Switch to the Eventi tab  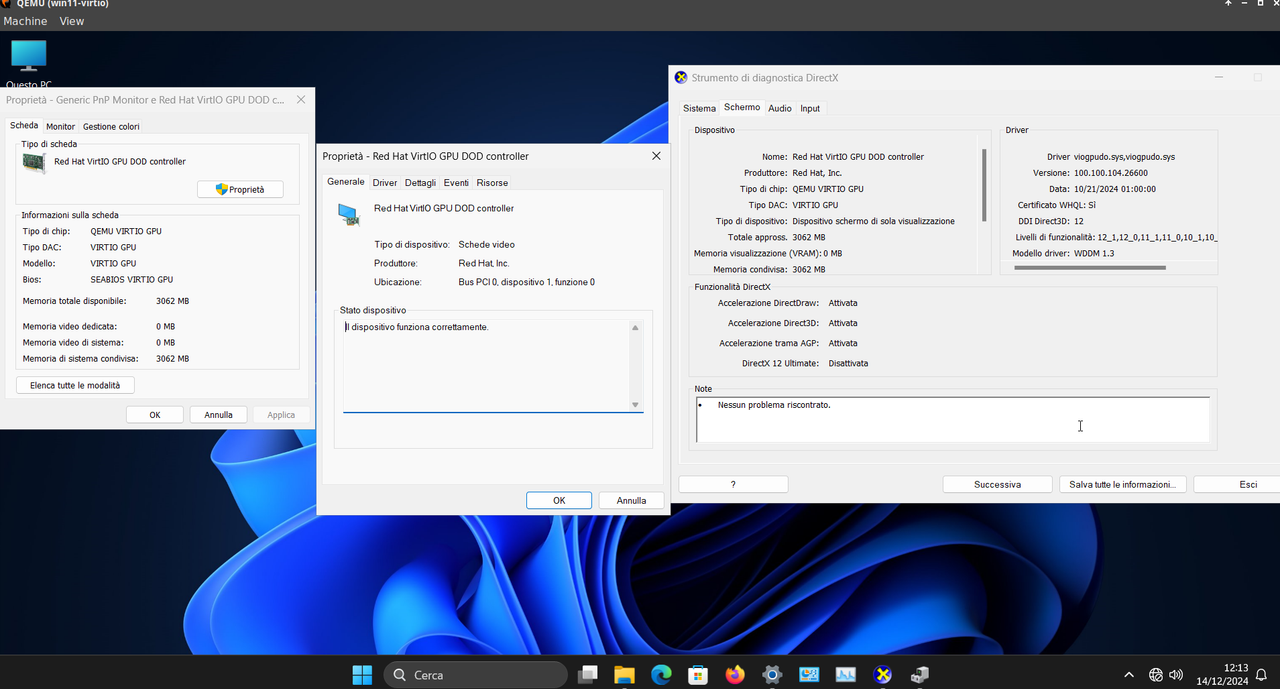click(456, 183)
